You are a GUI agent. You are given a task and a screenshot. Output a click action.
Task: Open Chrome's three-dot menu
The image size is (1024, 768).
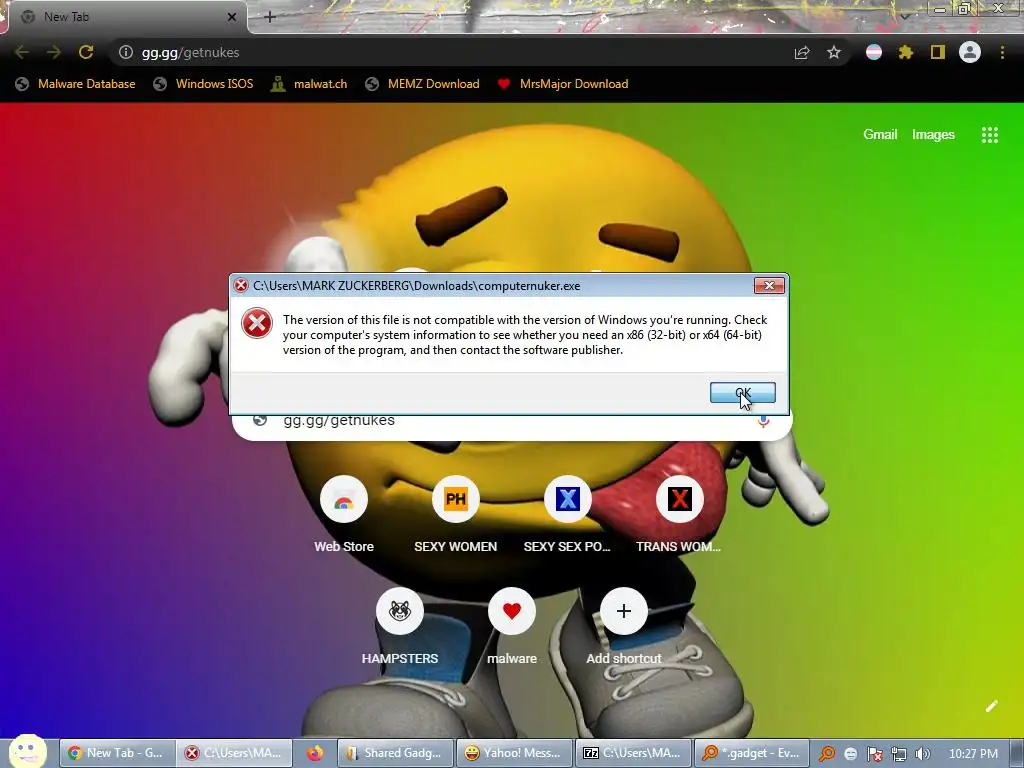(x=1002, y=52)
